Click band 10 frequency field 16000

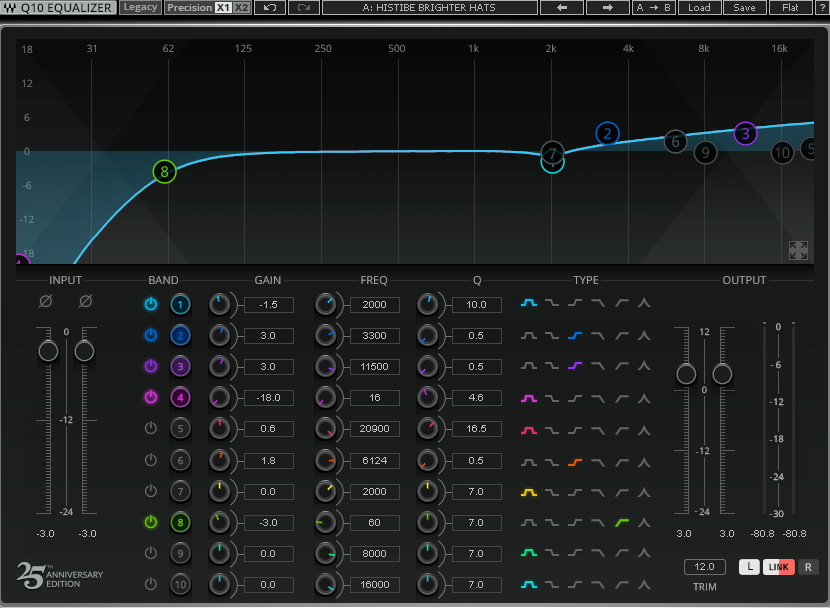[x=374, y=585]
